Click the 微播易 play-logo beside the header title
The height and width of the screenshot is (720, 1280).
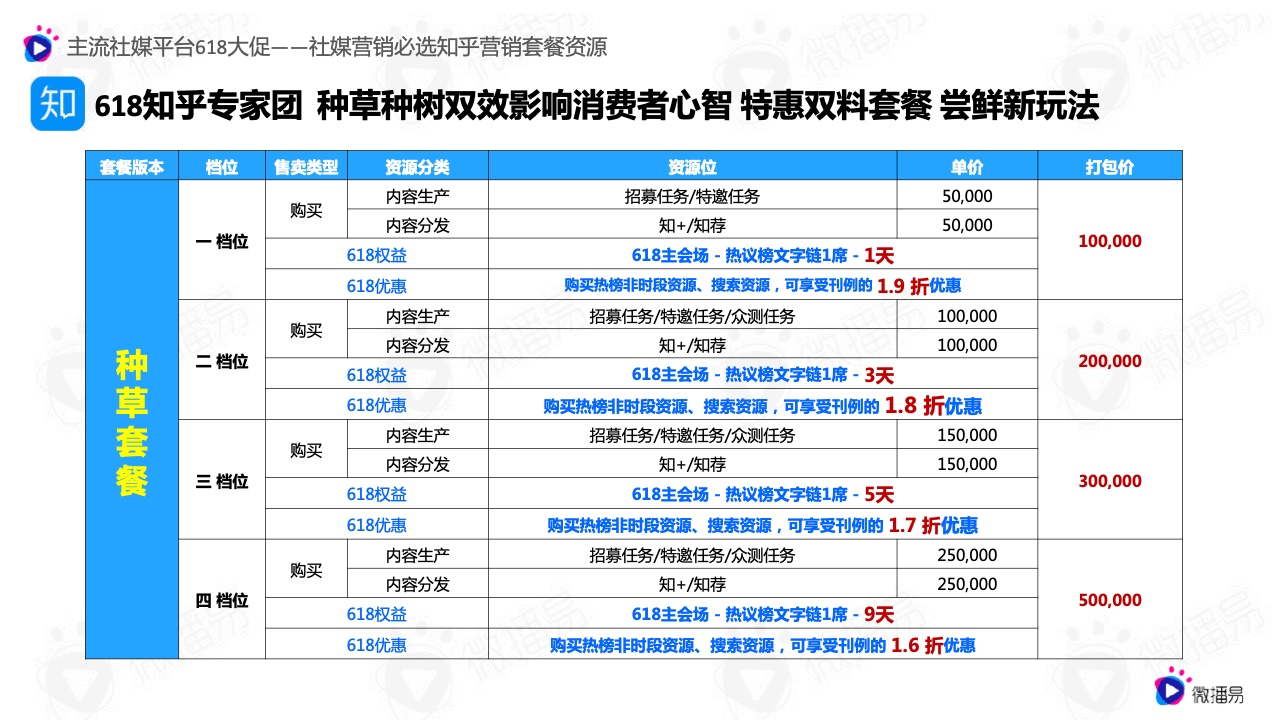40,45
